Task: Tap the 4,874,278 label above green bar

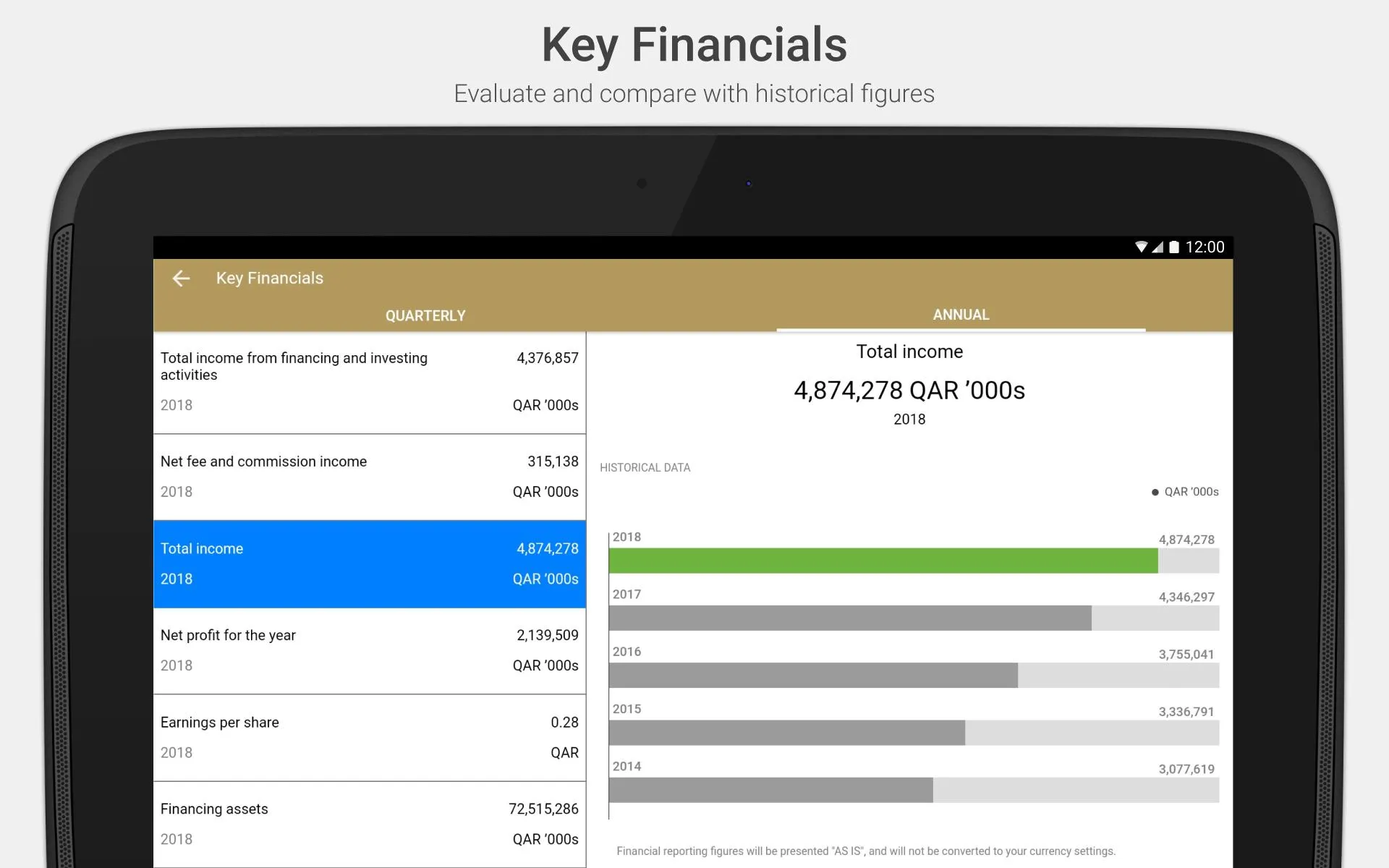Action: [1186, 540]
